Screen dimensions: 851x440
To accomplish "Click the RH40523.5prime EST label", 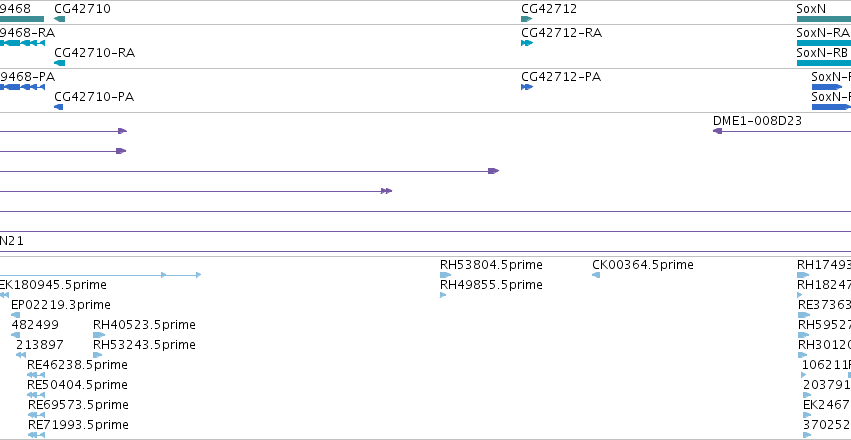I will click(144, 325).
